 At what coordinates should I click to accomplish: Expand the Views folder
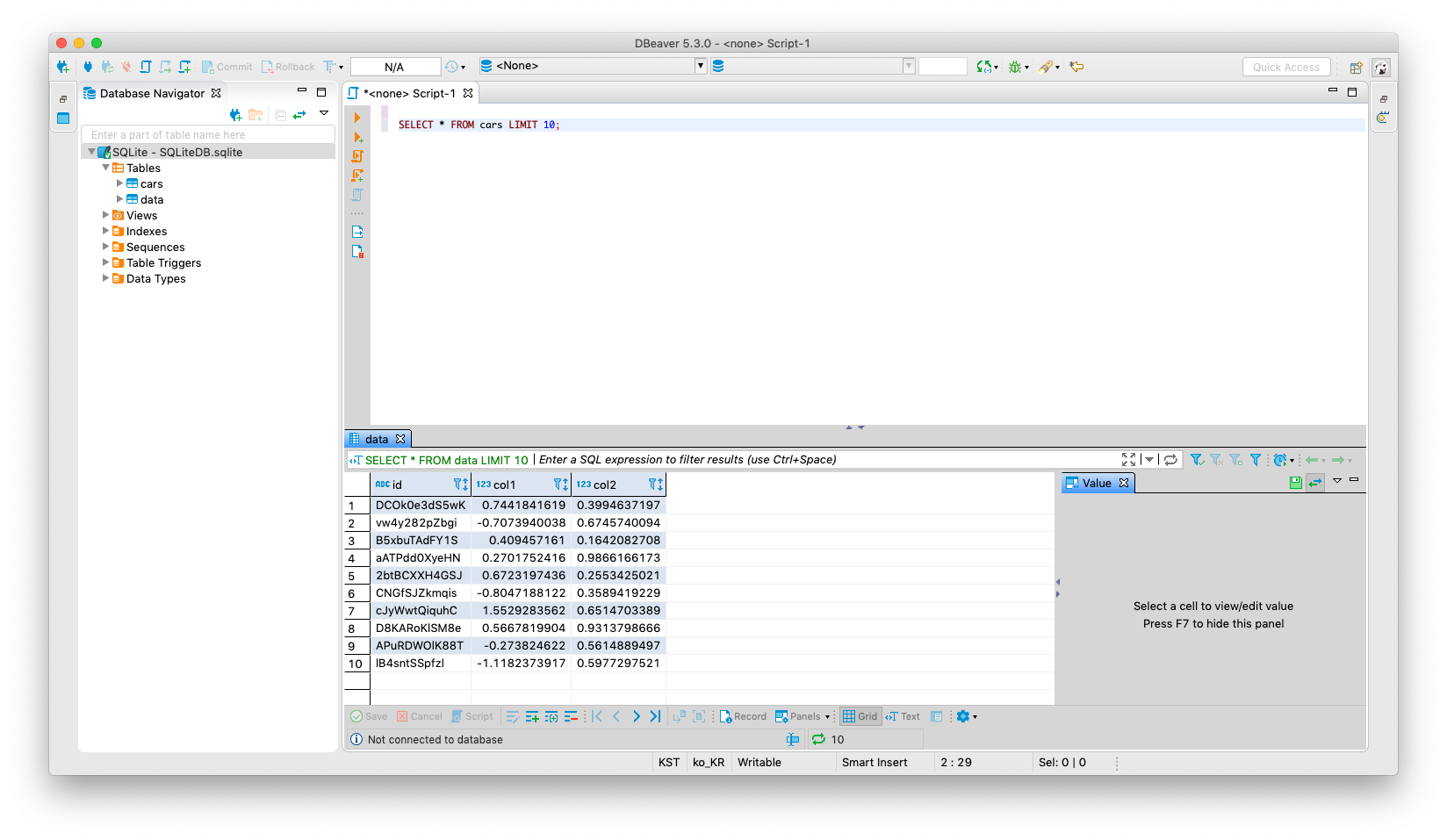tap(105, 215)
